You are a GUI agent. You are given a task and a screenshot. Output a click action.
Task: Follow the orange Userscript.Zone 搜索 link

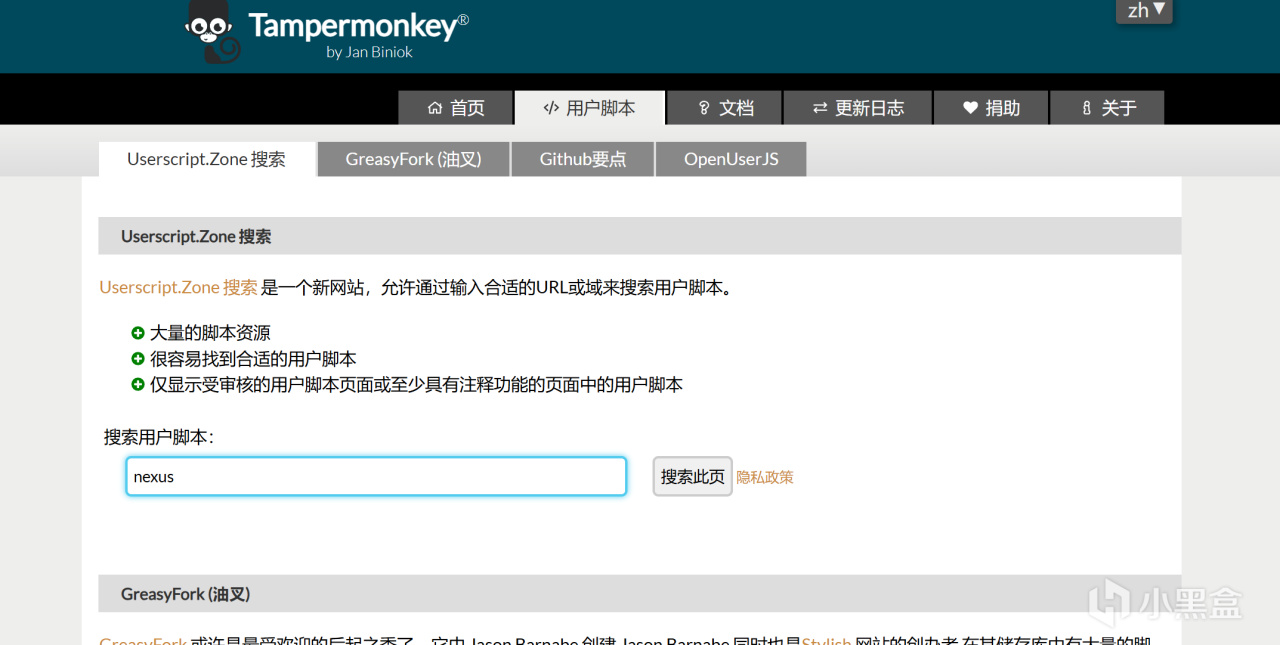click(x=178, y=287)
